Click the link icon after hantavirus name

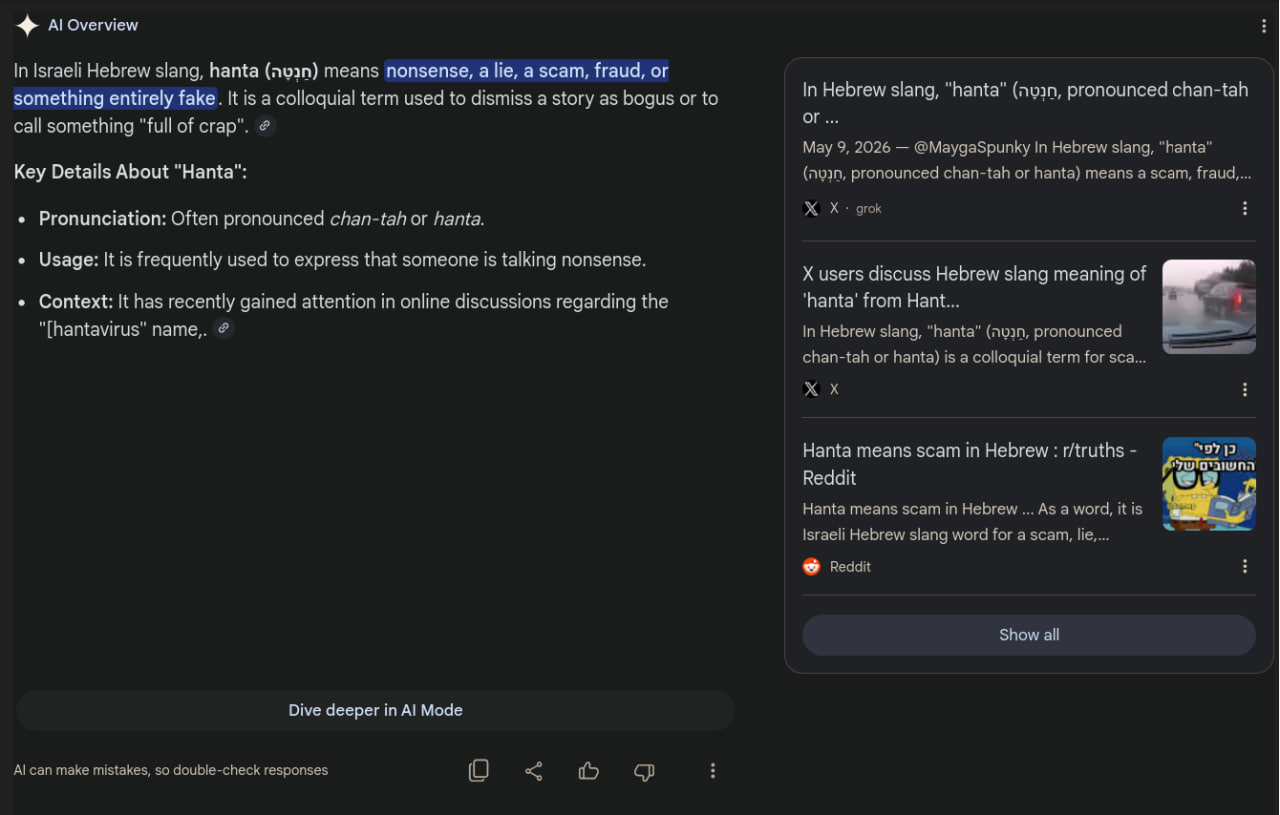click(224, 328)
